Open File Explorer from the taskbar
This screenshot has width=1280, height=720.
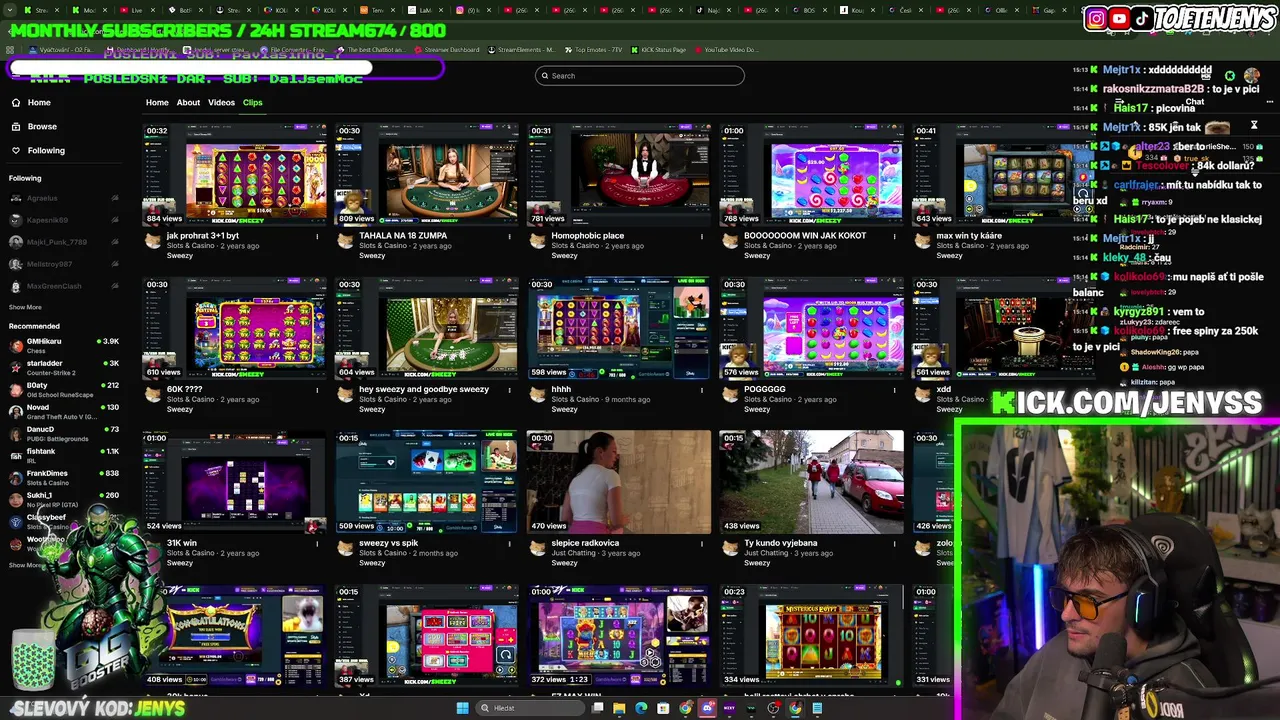tap(619, 708)
